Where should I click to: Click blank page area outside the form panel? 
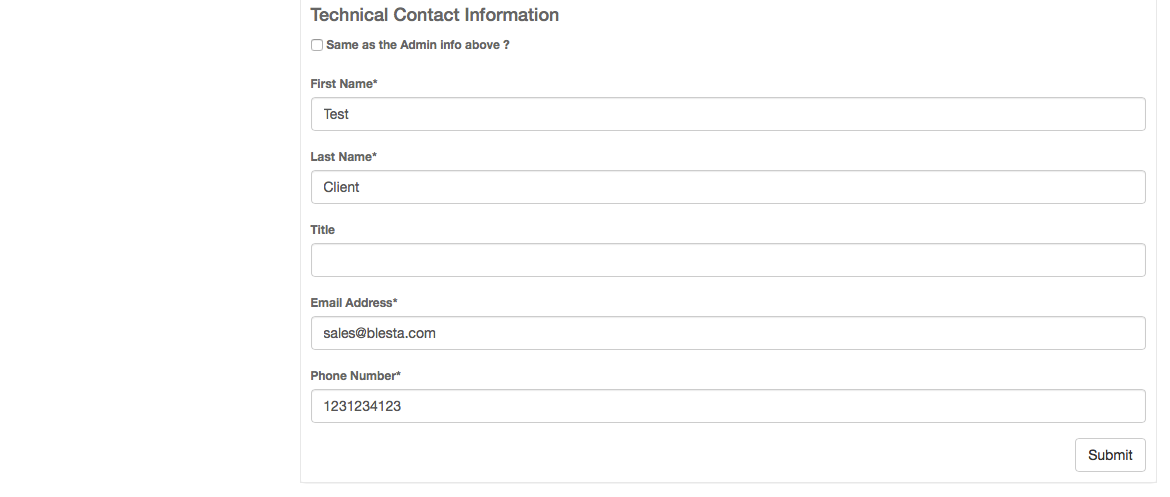coord(150,250)
